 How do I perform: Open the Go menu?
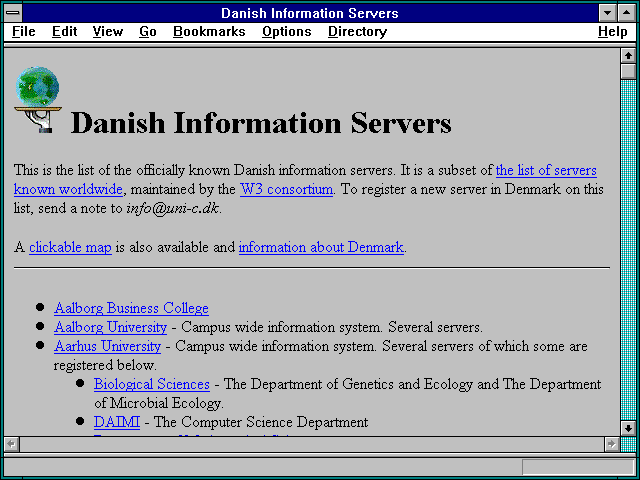coord(148,32)
